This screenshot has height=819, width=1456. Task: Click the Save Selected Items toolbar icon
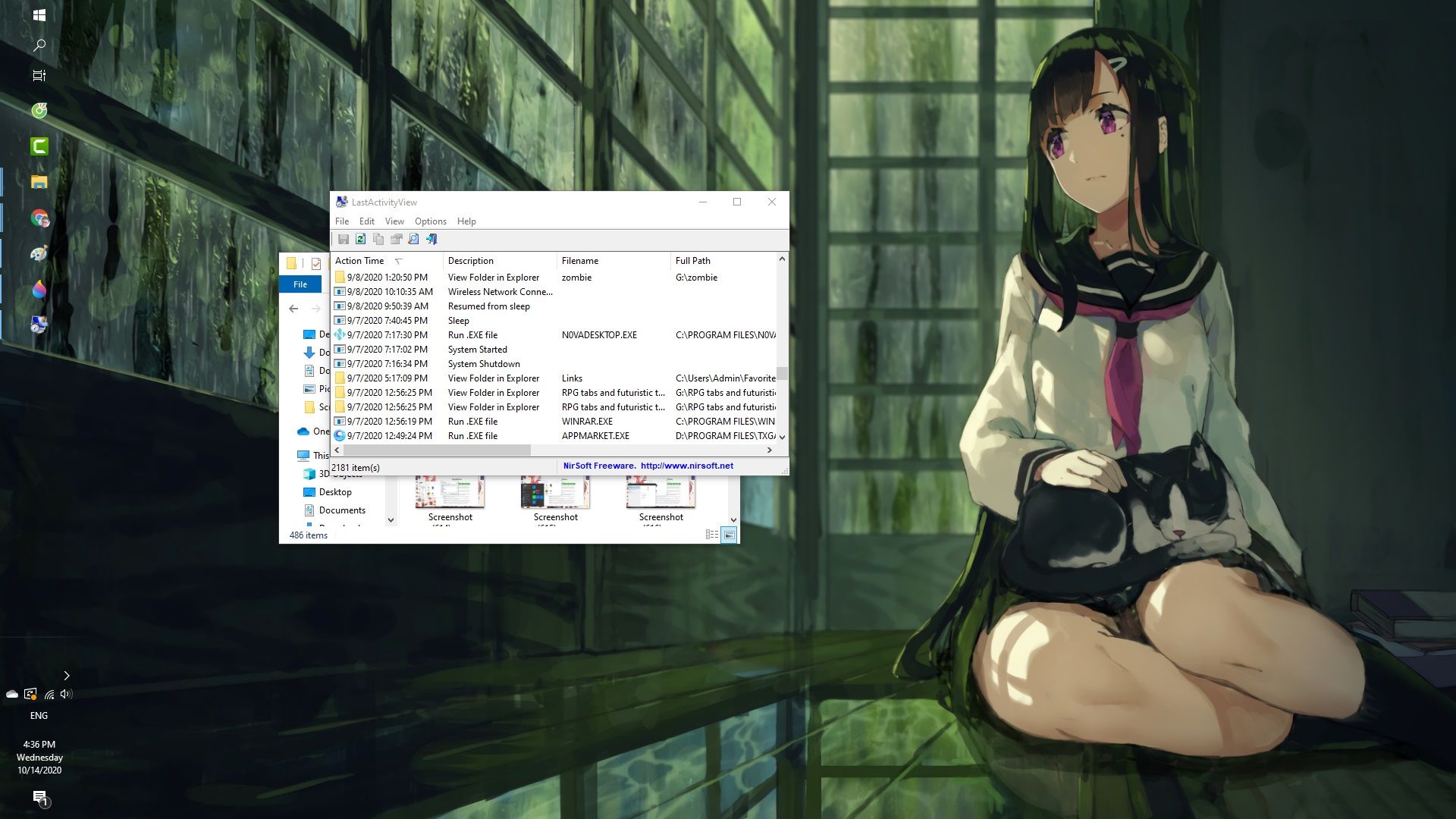[344, 240]
